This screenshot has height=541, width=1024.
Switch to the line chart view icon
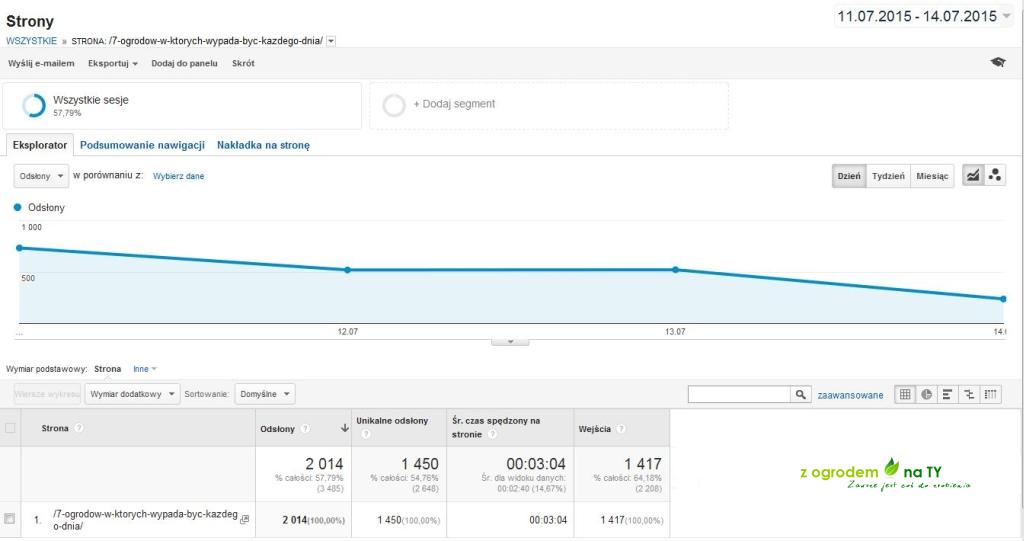[972, 175]
